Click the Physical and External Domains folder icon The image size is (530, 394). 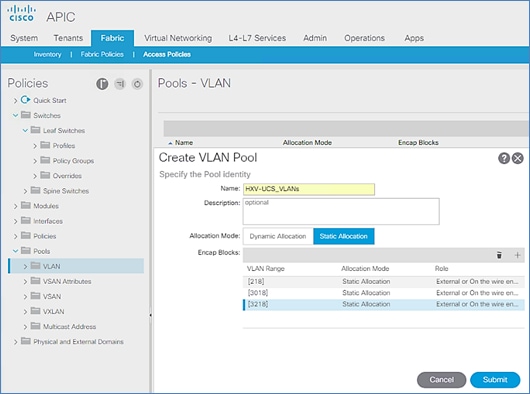point(26,341)
